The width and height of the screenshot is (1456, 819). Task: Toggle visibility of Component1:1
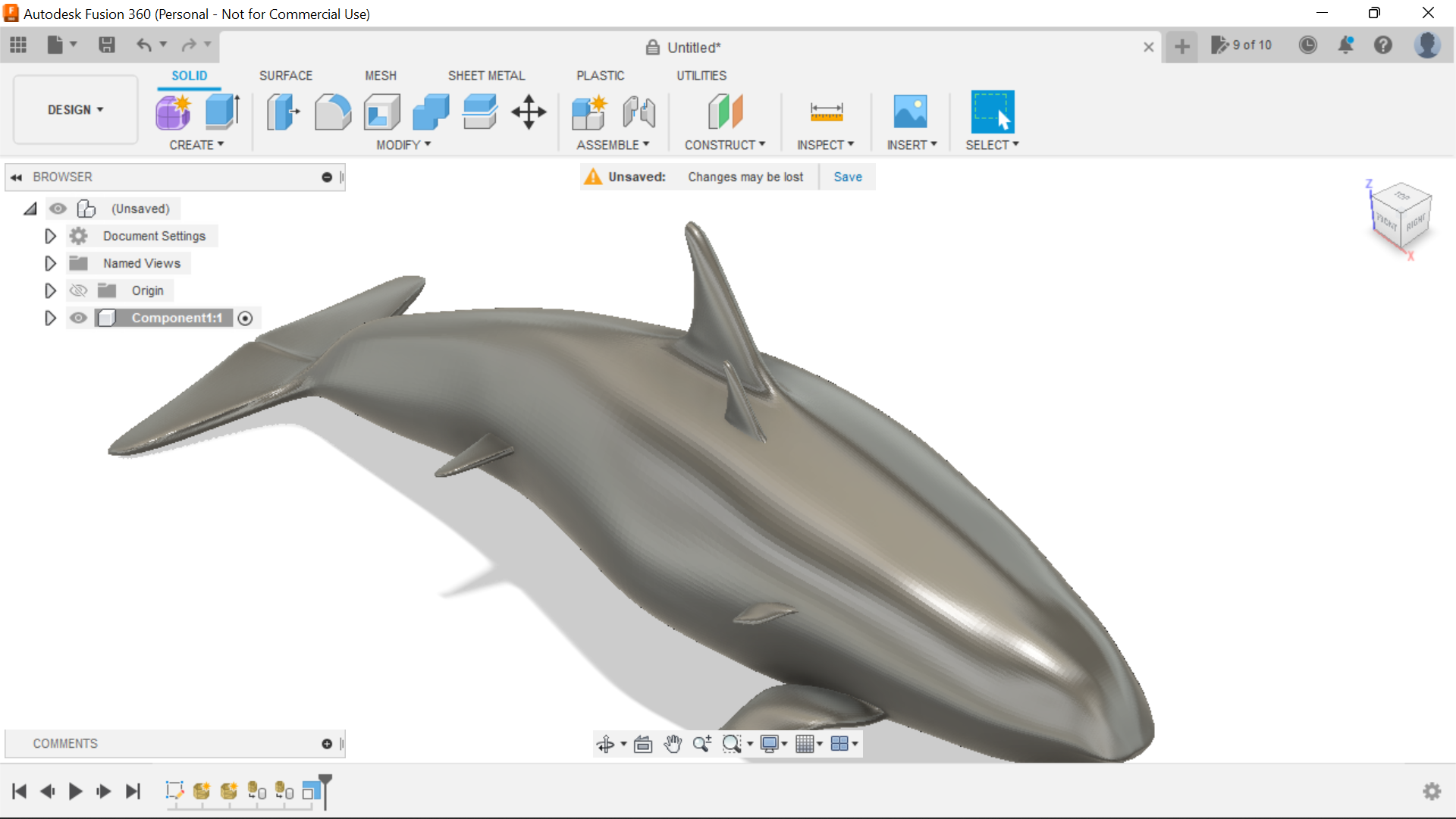78,318
